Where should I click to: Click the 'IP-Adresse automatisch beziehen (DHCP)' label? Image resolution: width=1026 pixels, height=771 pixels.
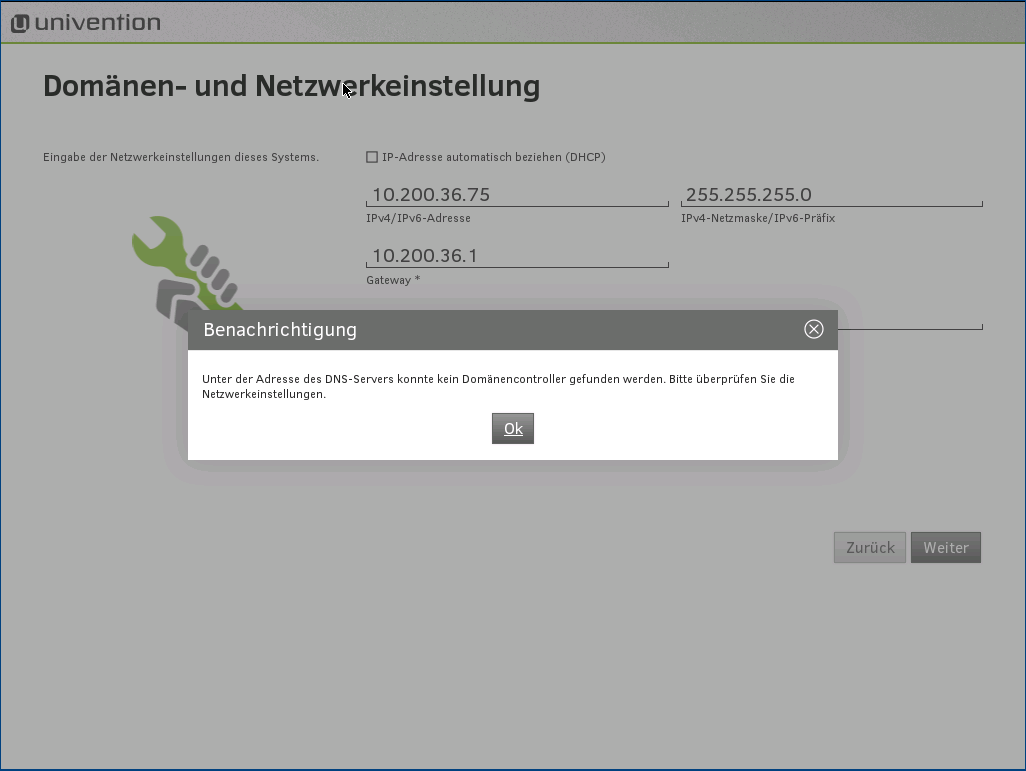pyautogui.click(x=493, y=157)
